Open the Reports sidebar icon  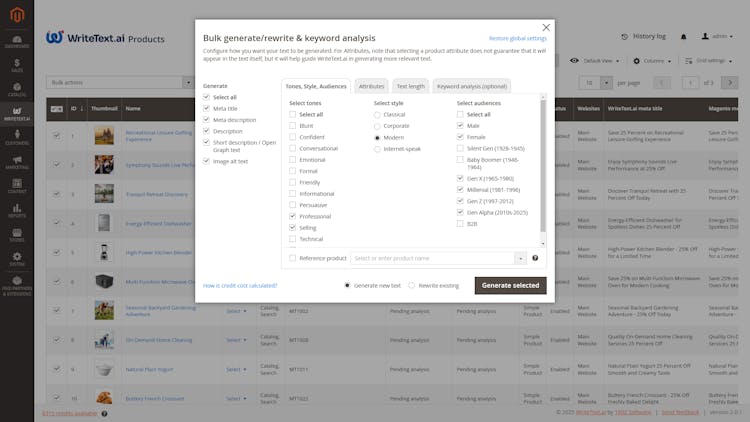(x=17, y=211)
